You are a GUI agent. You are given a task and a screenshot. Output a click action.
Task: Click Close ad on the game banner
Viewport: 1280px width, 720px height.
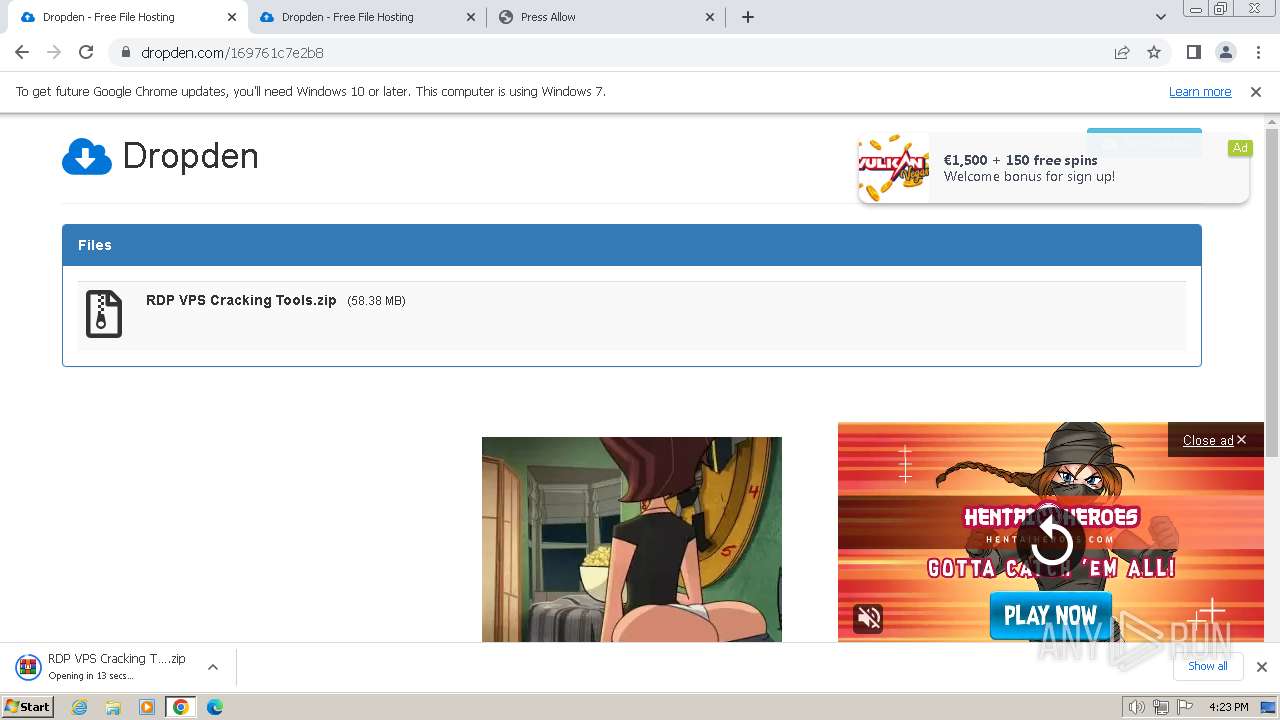[1214, 440]
